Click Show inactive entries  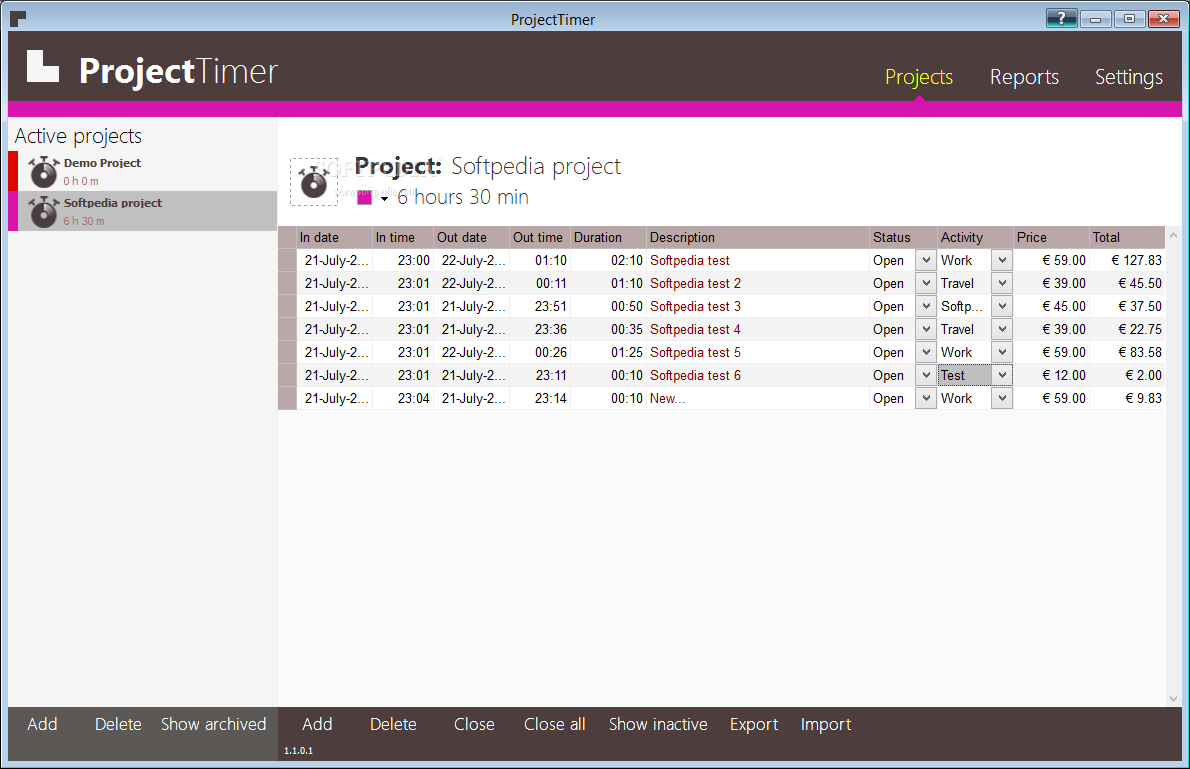point(658,724)
